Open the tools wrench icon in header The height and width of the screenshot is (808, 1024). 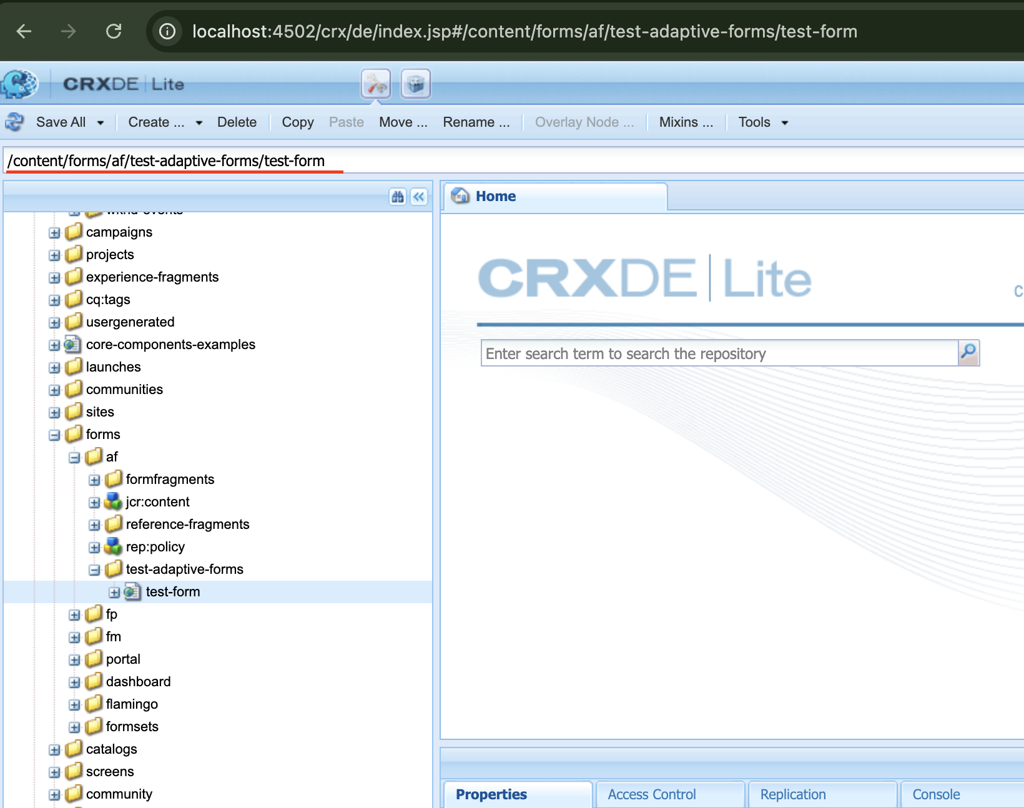[376, 84]
